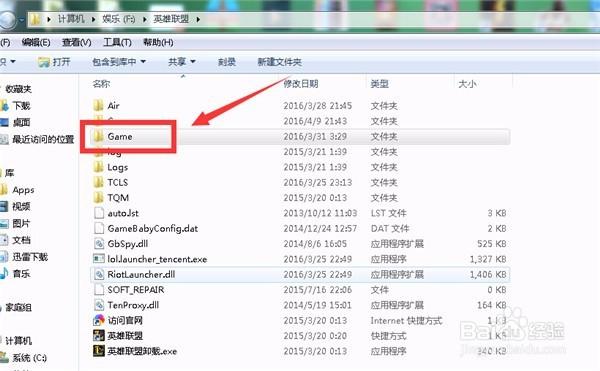
Task: Select the SOFT_REPAIR file icon
Action: pos(99,289)
